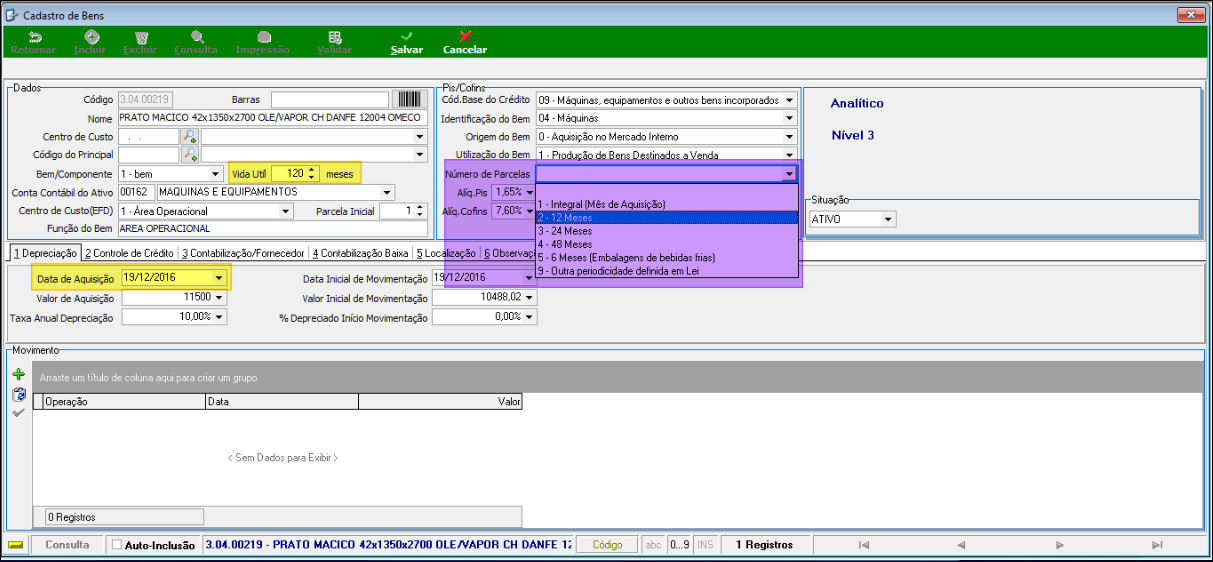Open Centro de Custo lookup magnifier
Screen dimensions: 1213x562
click(189, 136)
